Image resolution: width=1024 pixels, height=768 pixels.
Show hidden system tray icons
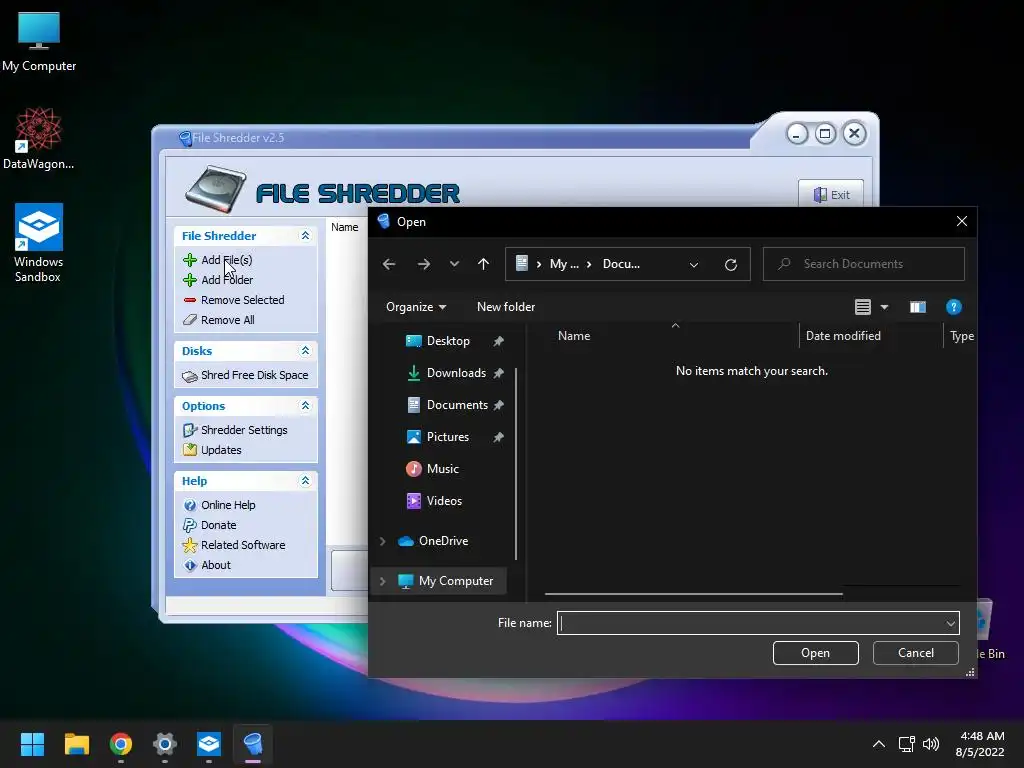pos(879,744)
